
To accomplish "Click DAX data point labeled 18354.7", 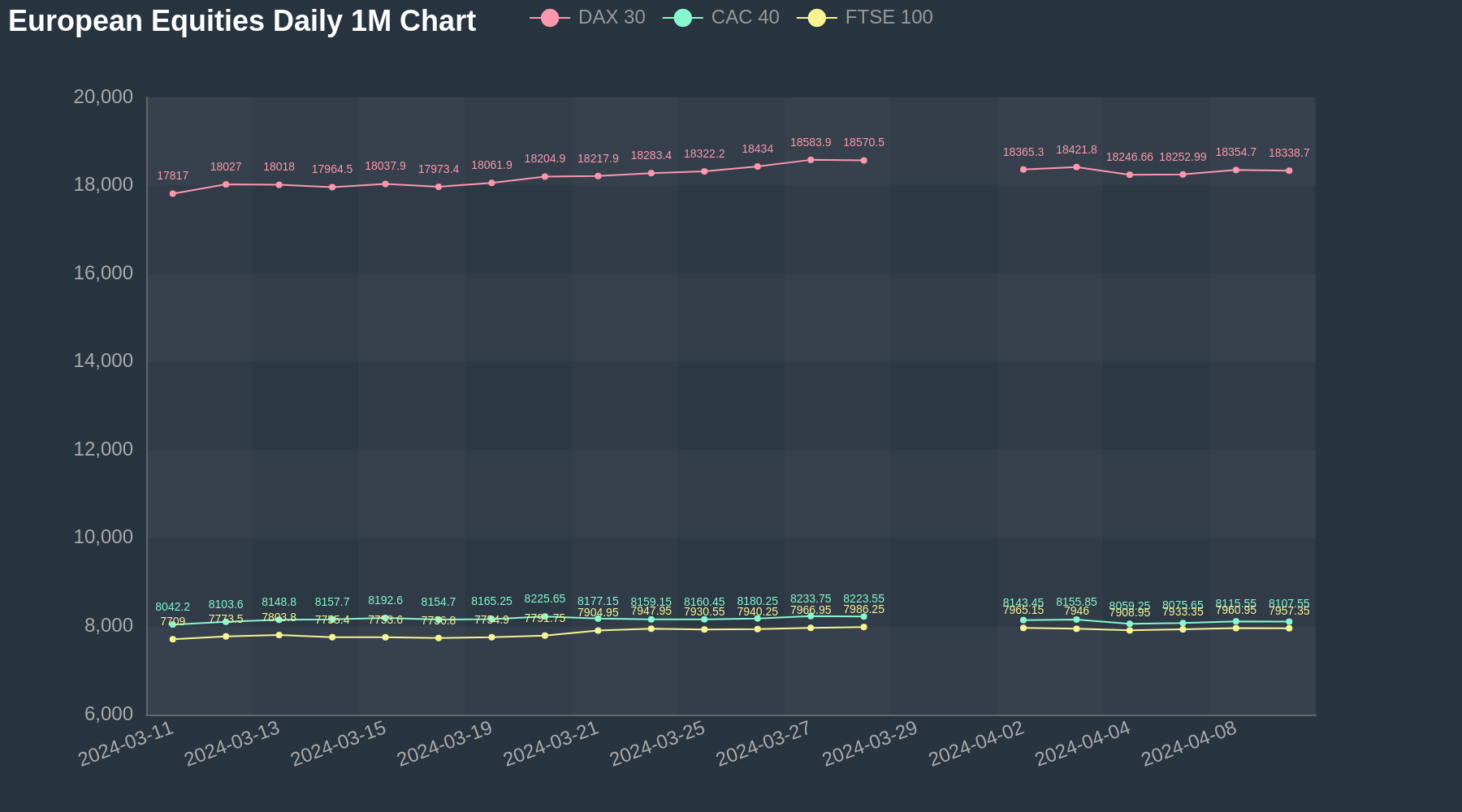I will click(1236, 170).
